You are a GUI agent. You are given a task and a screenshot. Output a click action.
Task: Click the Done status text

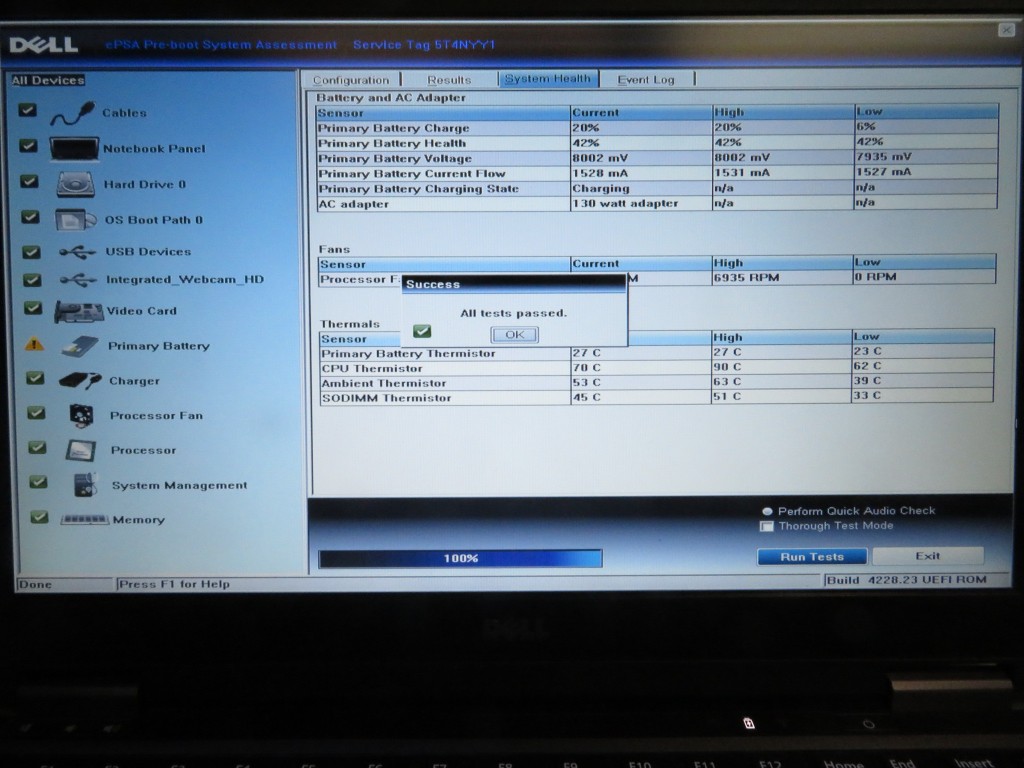point(35,584)
